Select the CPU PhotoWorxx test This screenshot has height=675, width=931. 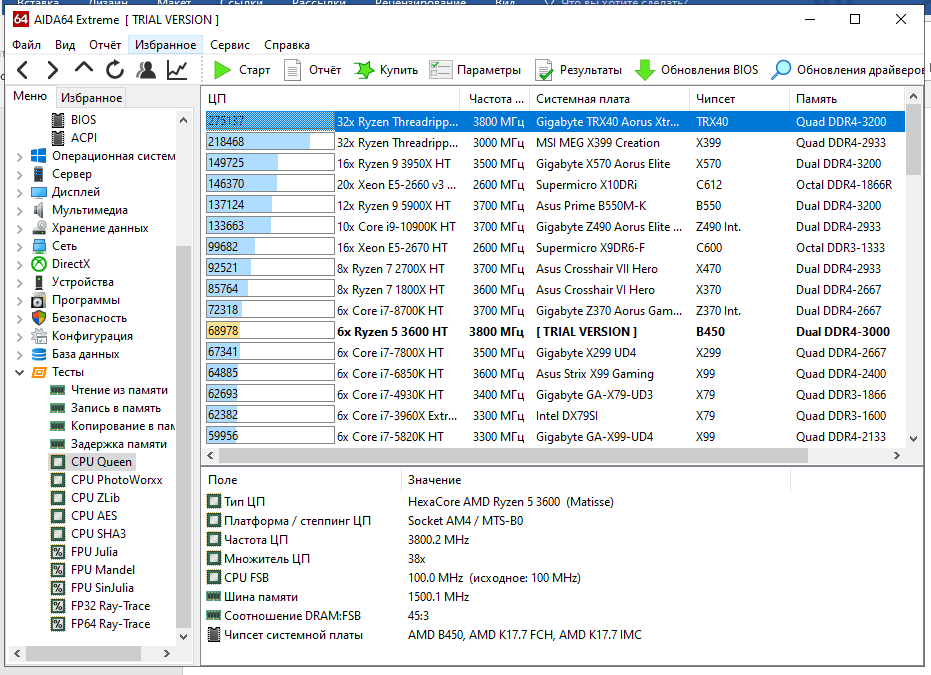[106, 480]
